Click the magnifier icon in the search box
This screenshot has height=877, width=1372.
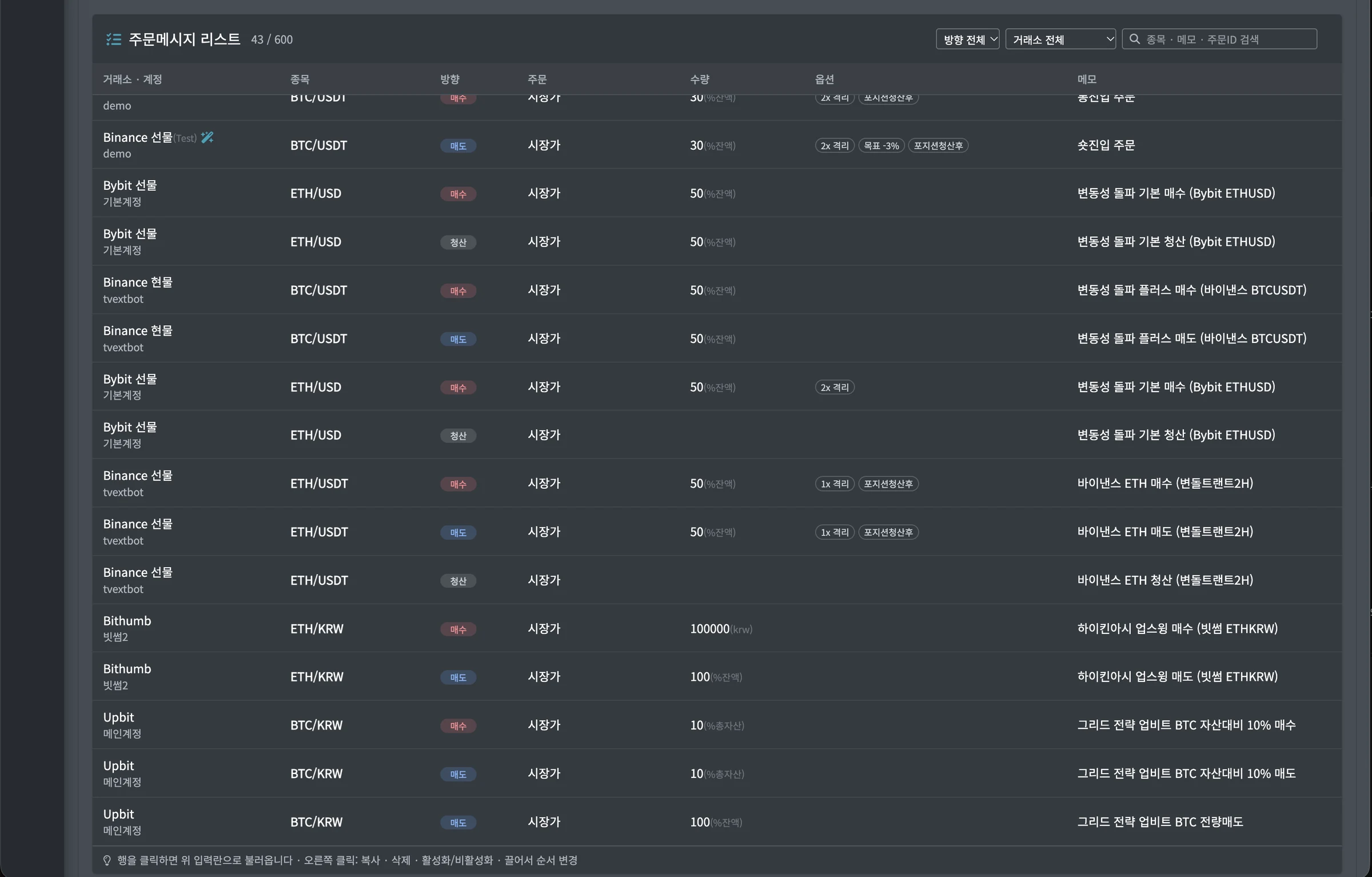point(1135,39)
